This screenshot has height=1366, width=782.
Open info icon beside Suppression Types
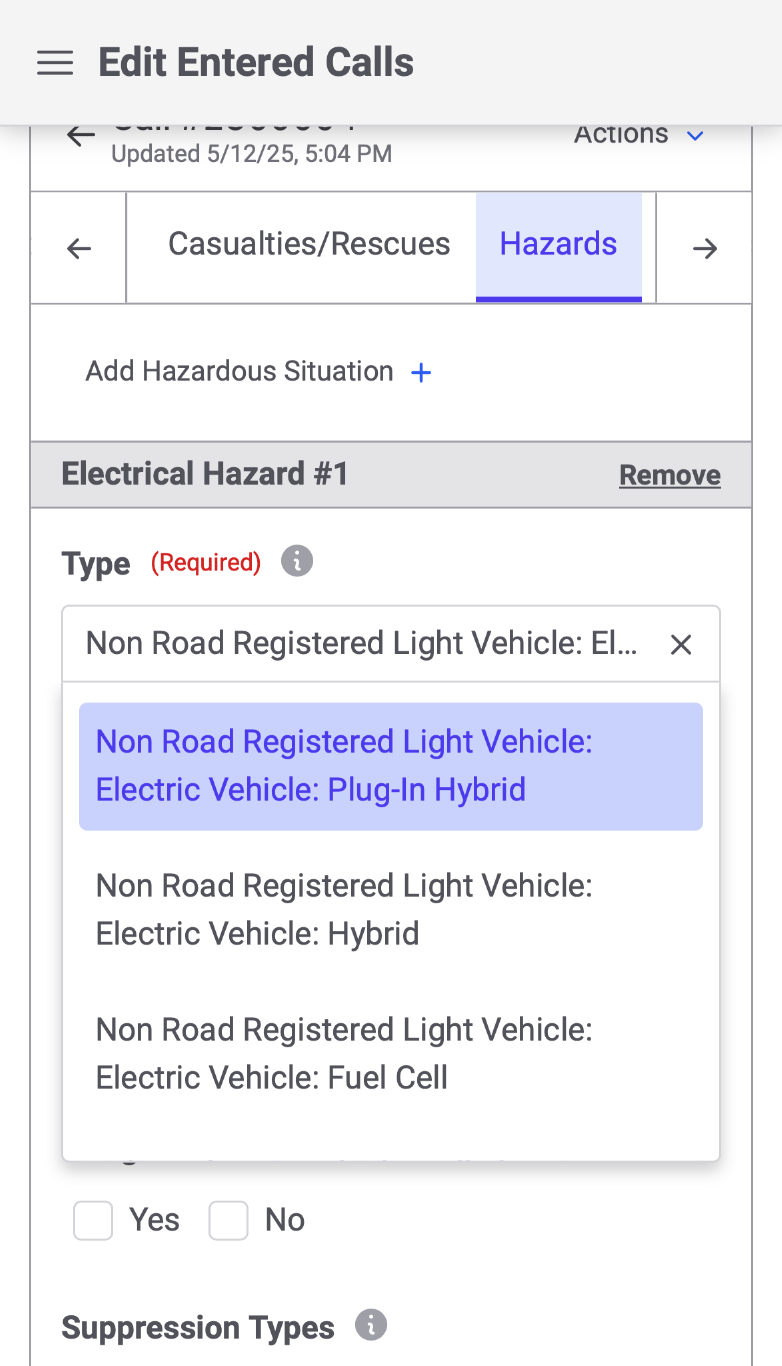(x=371, y=1326)
